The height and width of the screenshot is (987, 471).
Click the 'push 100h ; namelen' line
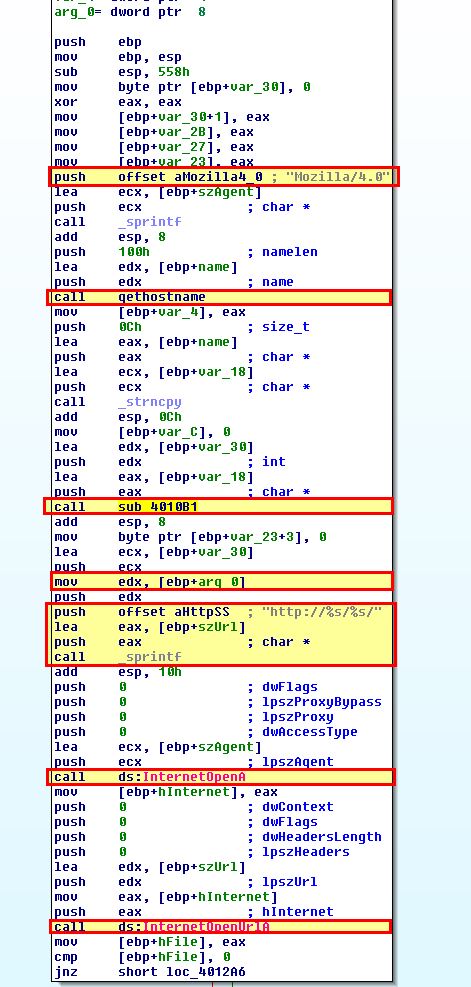click(x=186, y=252)
